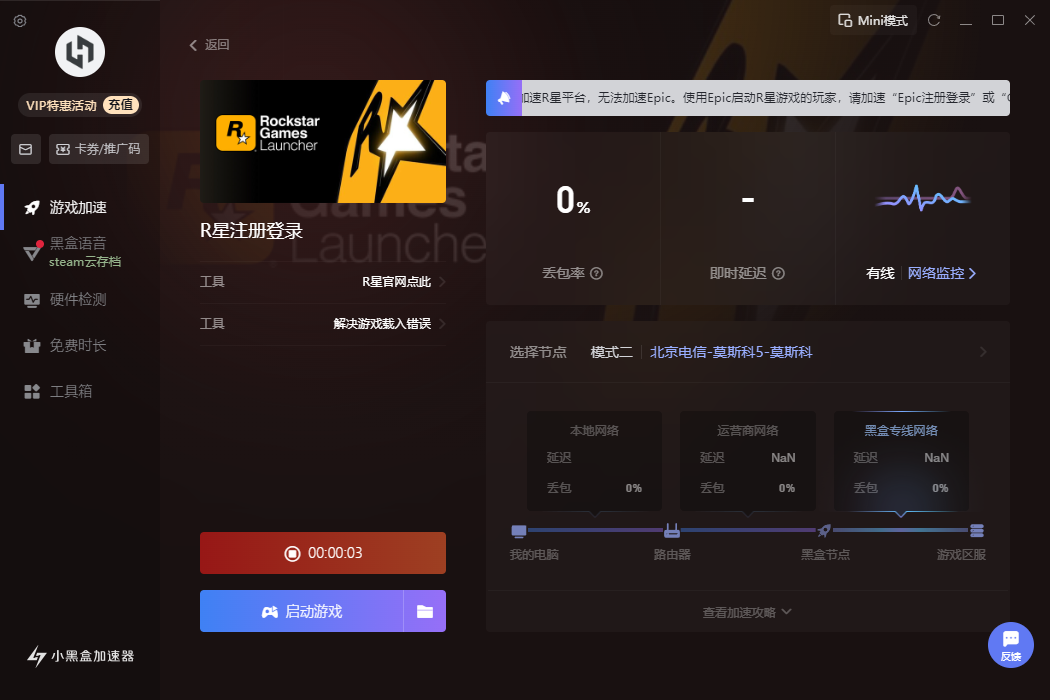Click 模式二 mode label
The width and height of the screenshot is (1050, 700).
pyautogui.click(x=611, y=352)
